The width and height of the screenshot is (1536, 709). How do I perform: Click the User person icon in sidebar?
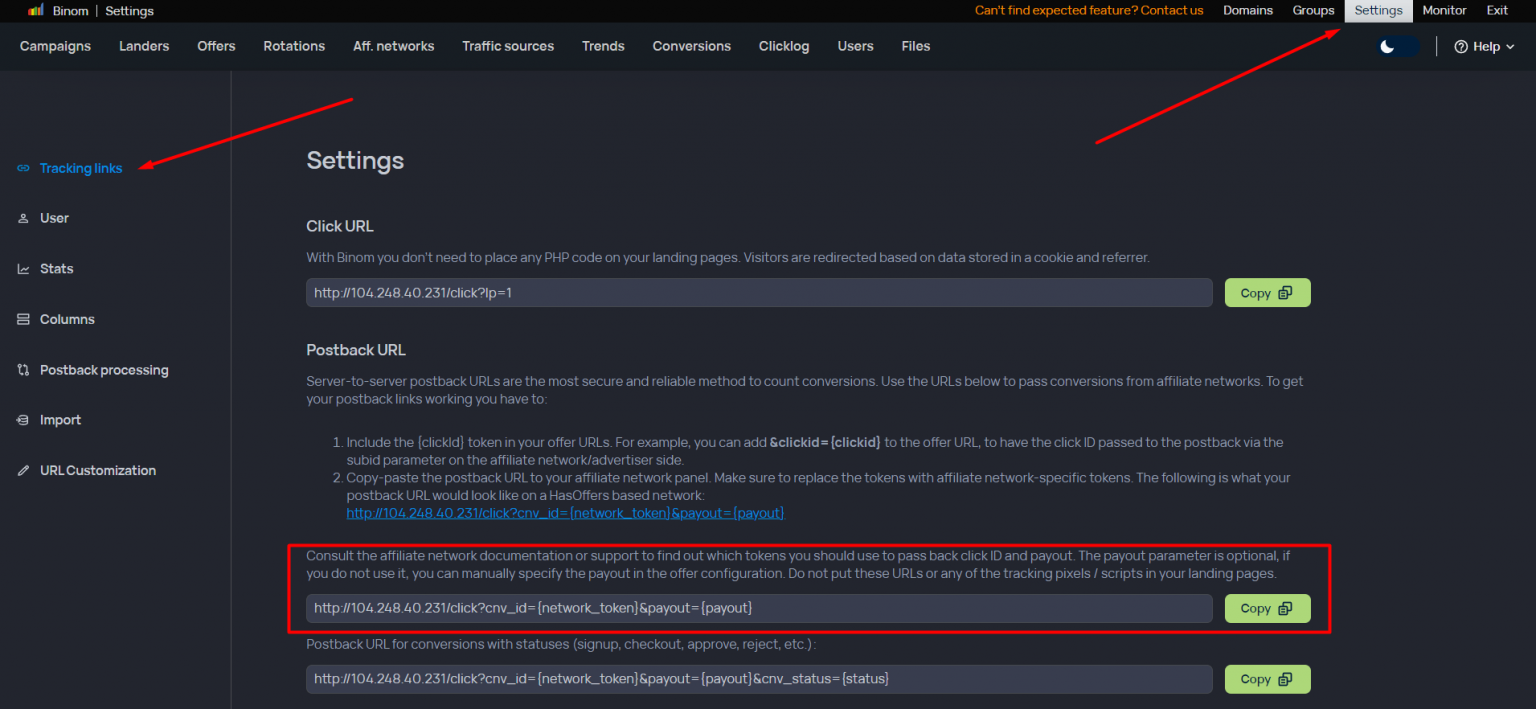pyautogui.click(x=23, y=218)
